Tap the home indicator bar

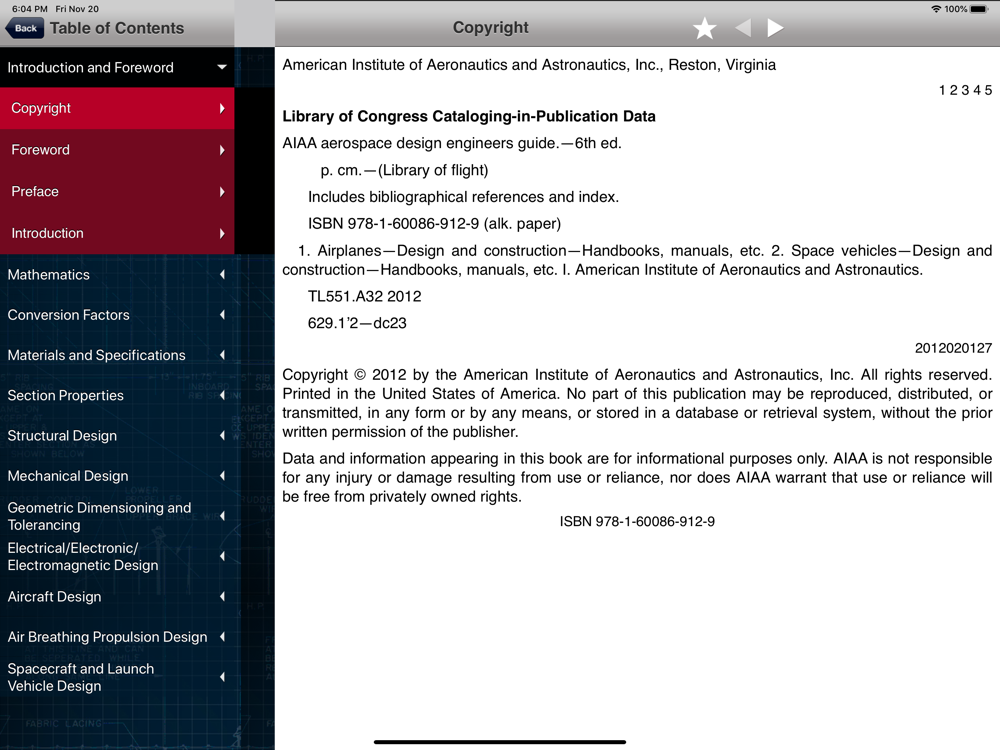coord(500,742)
